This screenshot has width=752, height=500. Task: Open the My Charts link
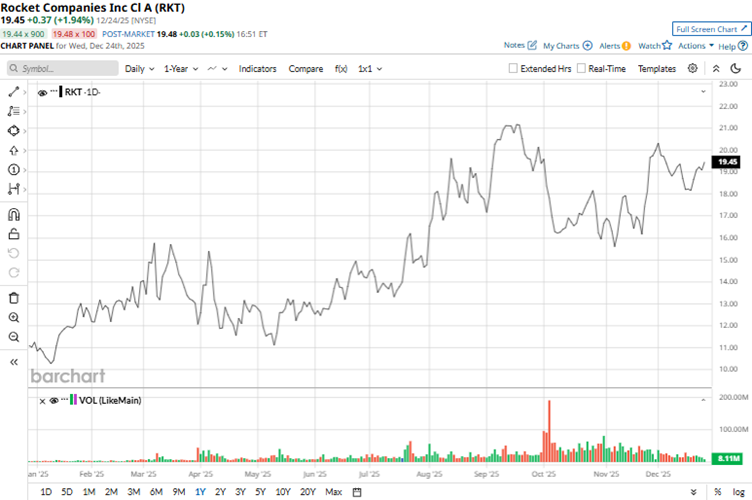tap(561, 46)
